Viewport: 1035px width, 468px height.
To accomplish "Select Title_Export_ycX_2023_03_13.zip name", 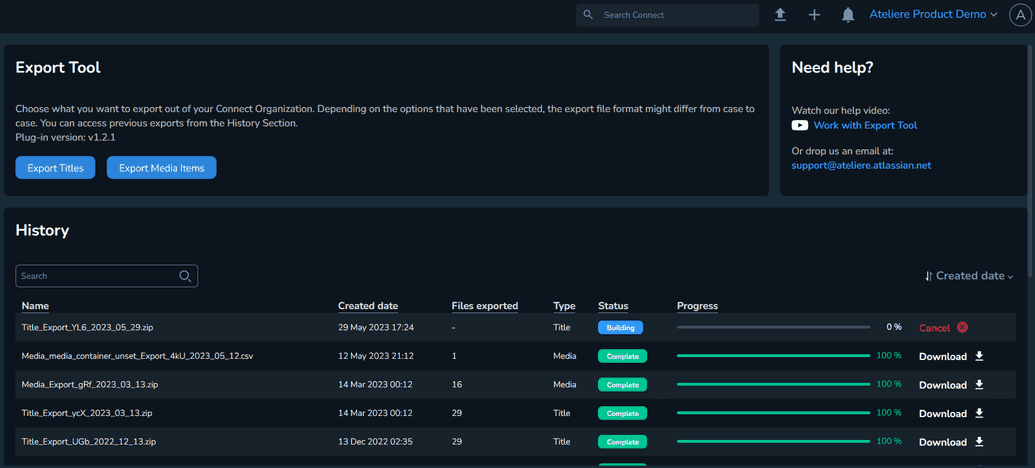I will click(x=86, y=413).
